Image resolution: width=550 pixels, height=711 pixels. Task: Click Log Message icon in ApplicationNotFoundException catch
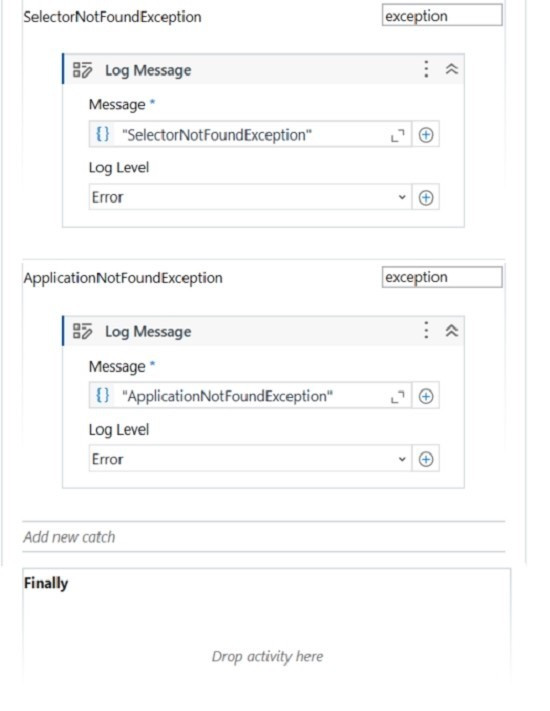[x=83, y=331]
